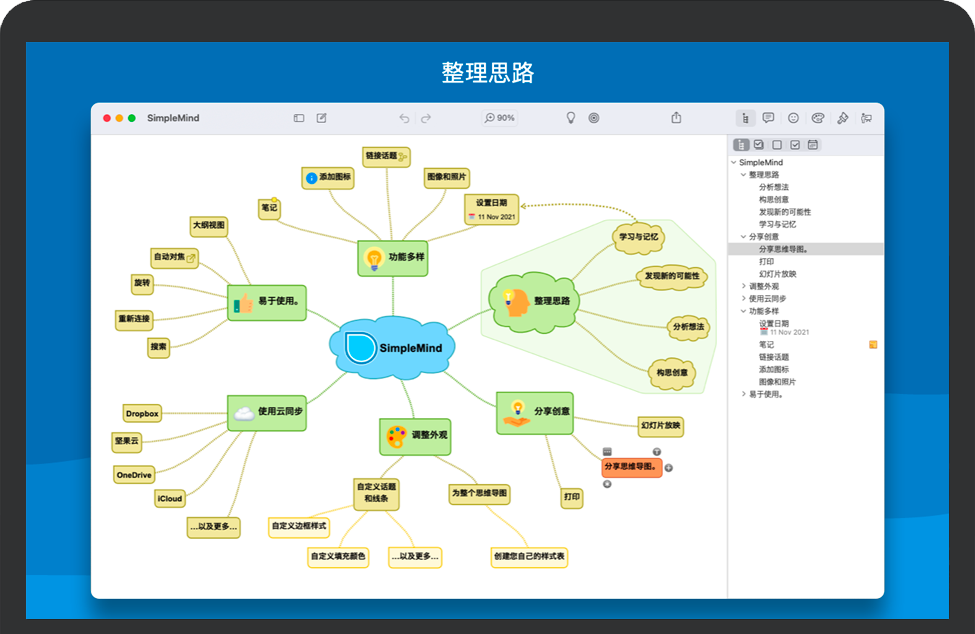Viewport: 975px width, 634px height.
Task: Redo the last undone action
Action: click(426, 118)
